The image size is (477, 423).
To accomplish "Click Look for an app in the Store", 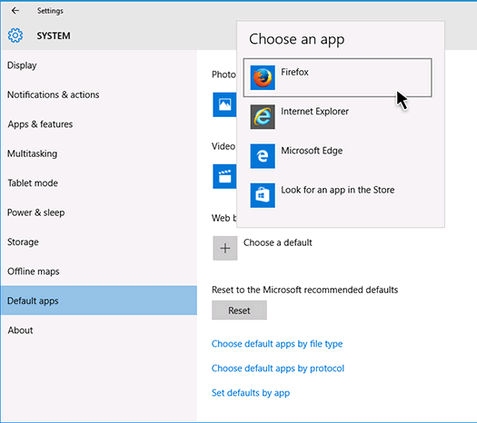I will click(x=338, y=190).
